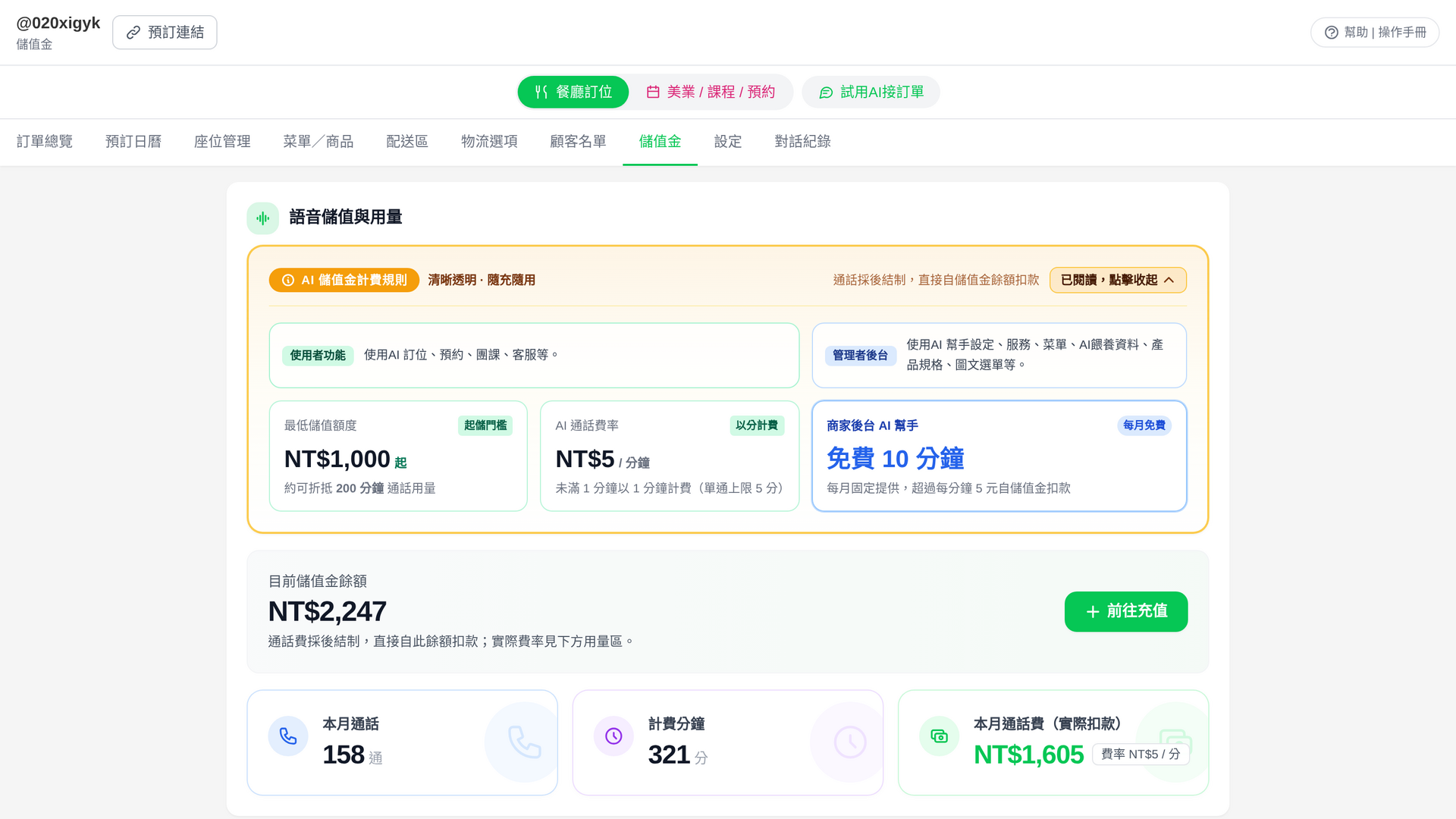Click the NT$2,247 balance amount

(x=328, y=612)
